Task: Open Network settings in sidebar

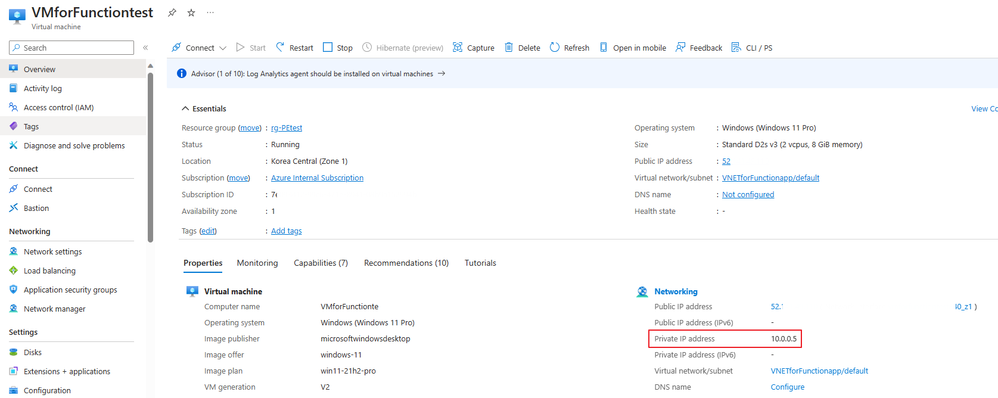Action: point(52,252)
